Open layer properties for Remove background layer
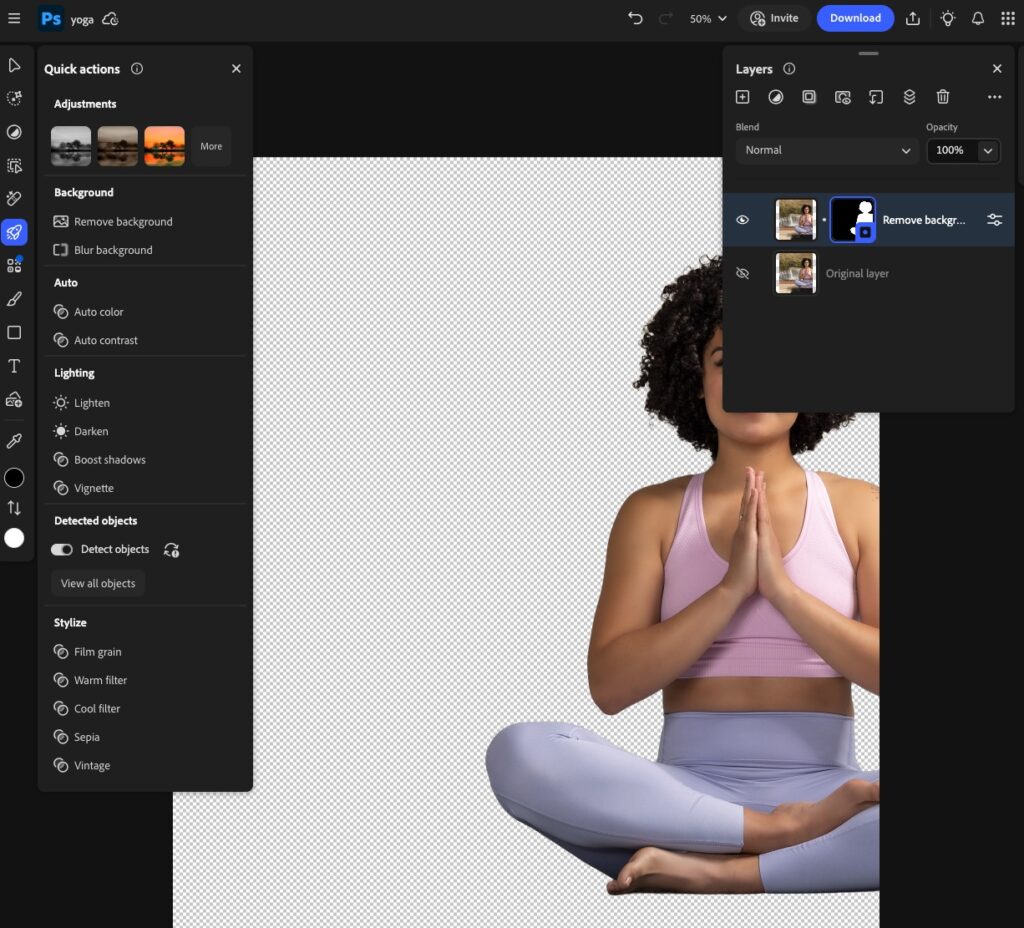This screenshot has height=928, width=1024. (x=994, y=220)
